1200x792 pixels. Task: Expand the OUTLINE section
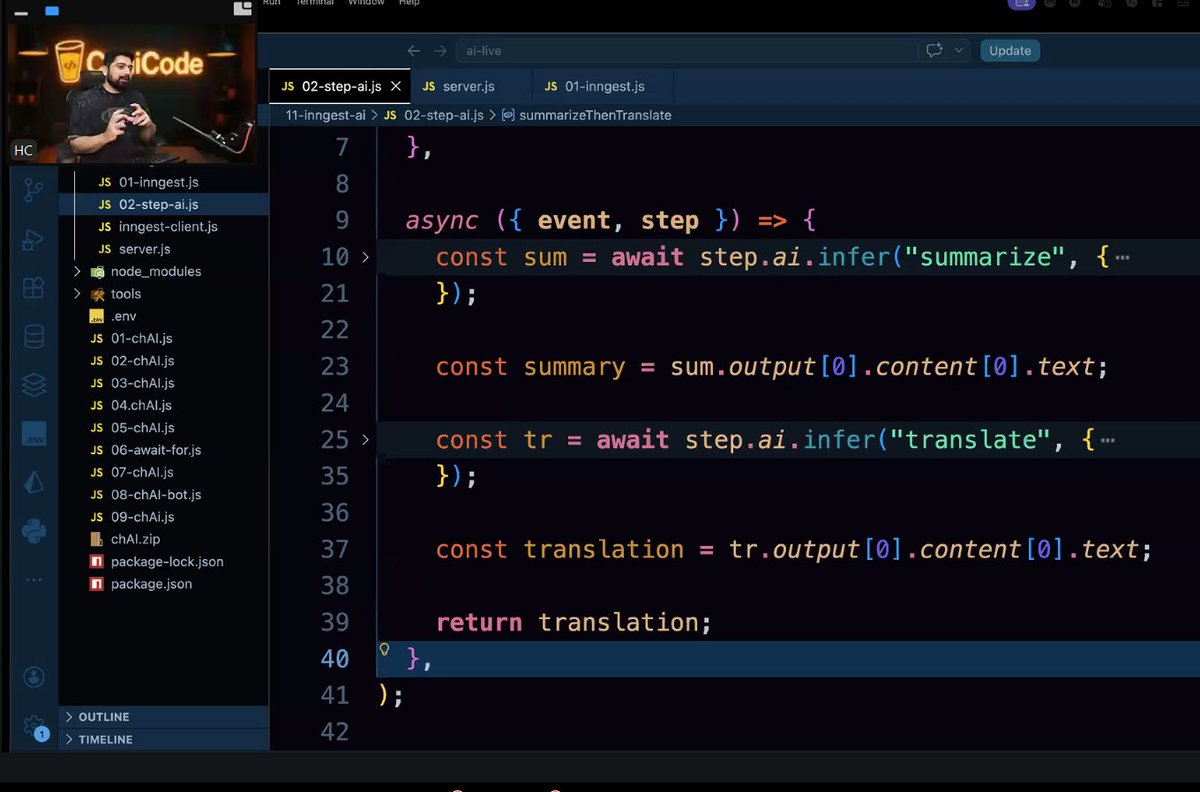164,717
